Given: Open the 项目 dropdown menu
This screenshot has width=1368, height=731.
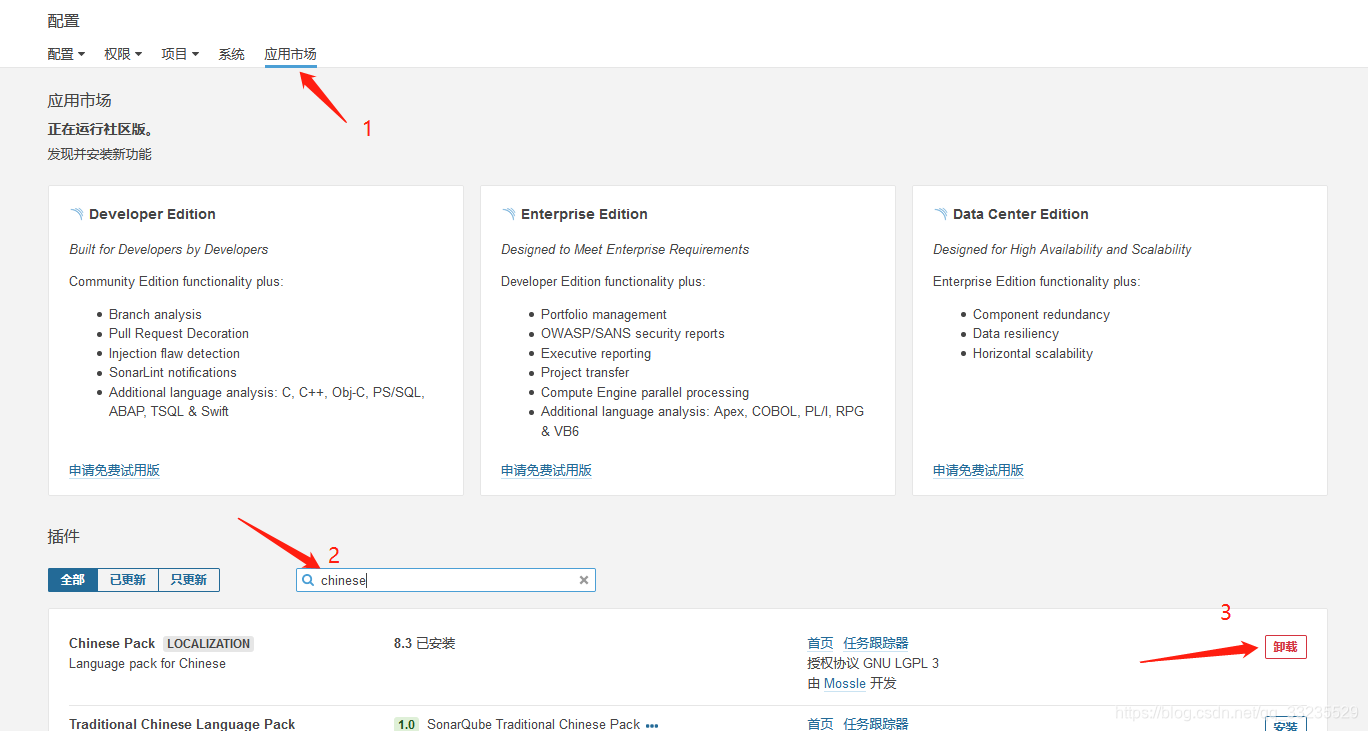Looking at the screenshot, I should point(180,54).
